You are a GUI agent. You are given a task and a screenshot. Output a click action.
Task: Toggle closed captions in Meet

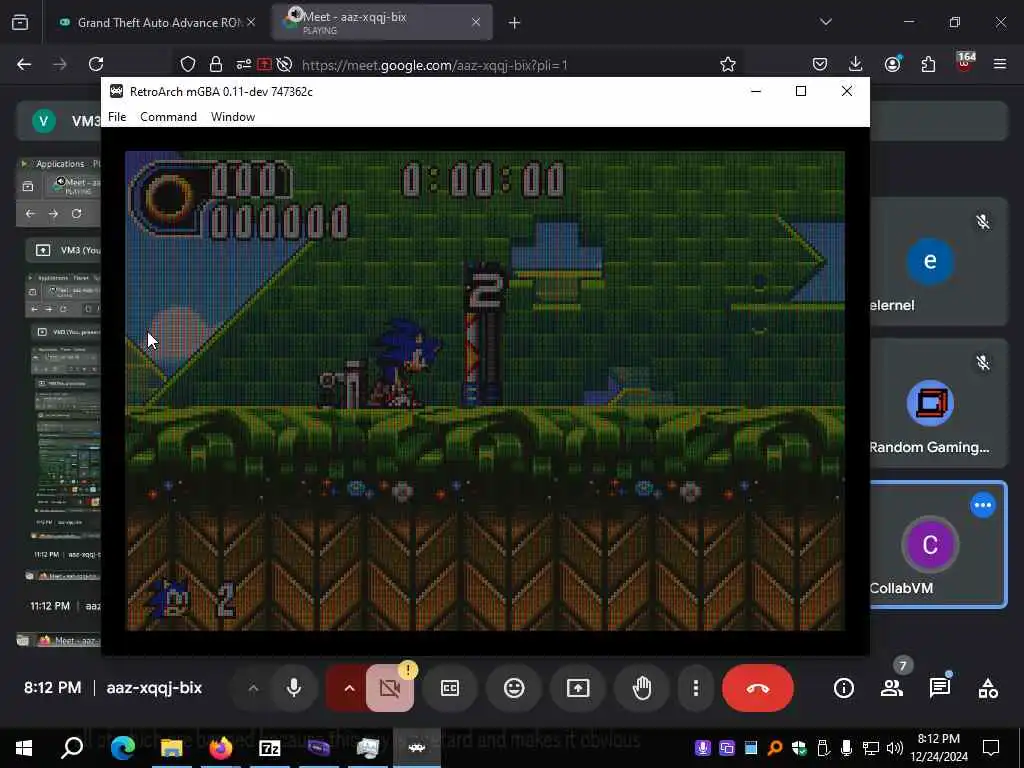click(450, 688)
